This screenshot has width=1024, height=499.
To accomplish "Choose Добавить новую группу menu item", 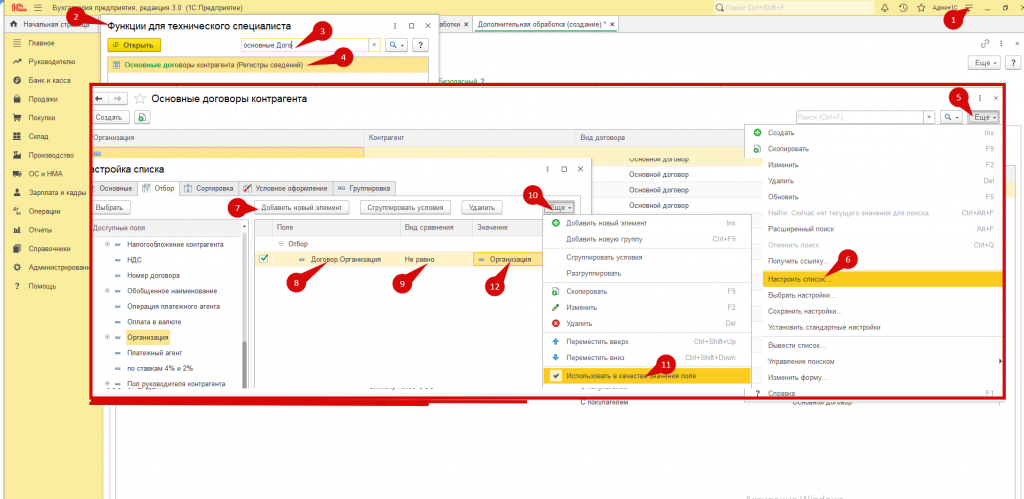I will 647,239.
